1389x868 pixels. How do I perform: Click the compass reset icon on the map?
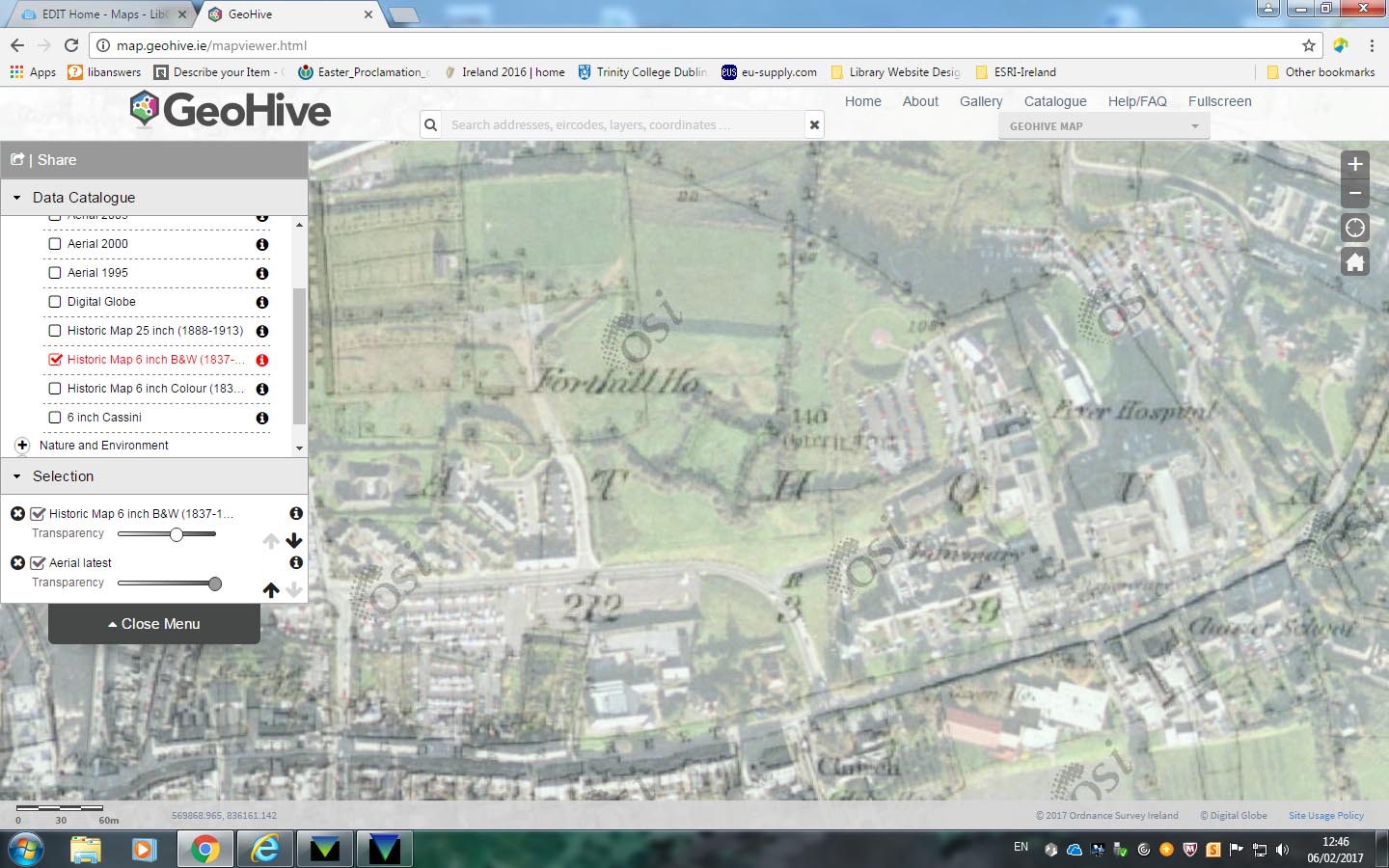pyautogui.click(x=1354, y=228)
